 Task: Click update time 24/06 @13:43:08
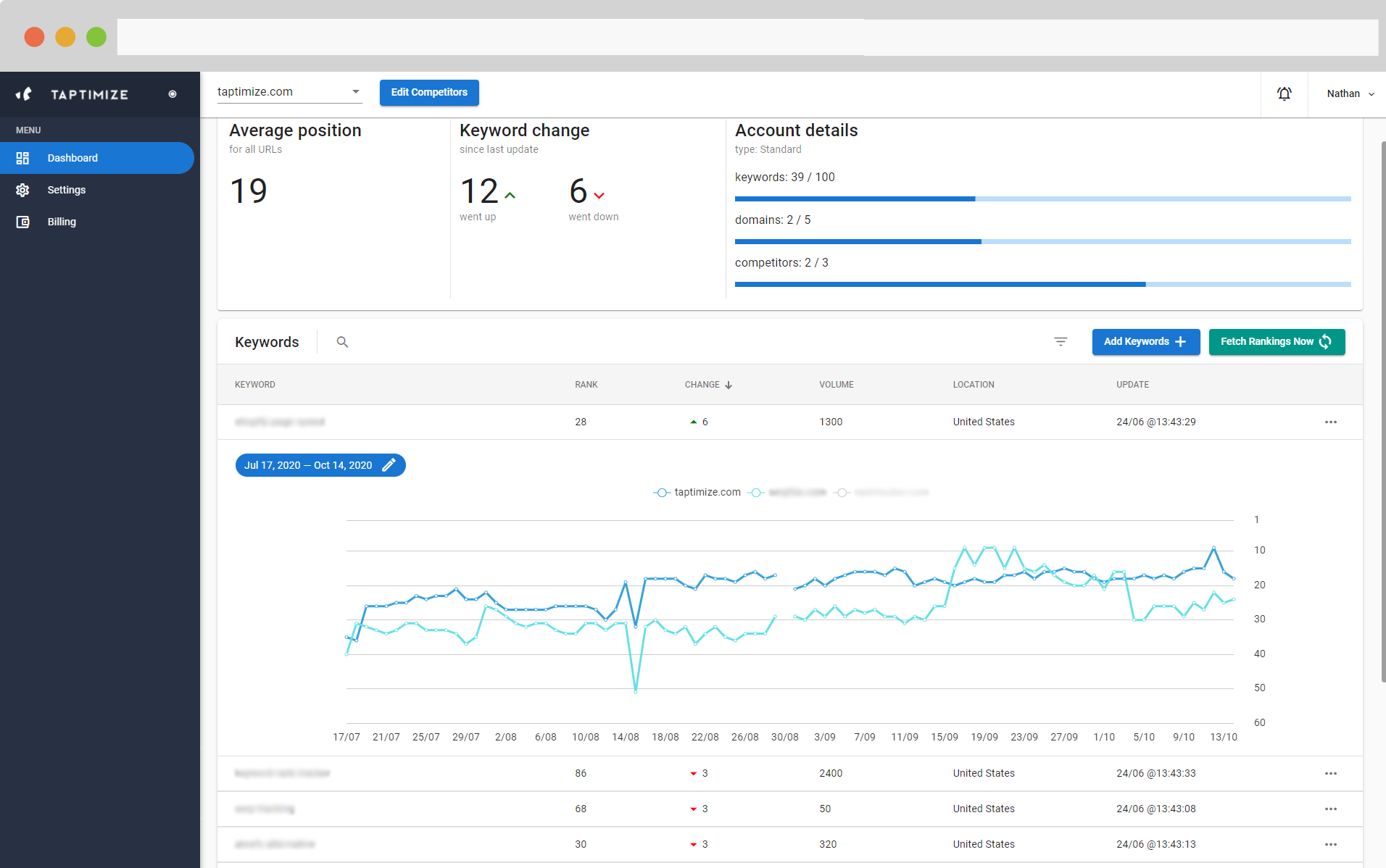1156,809
